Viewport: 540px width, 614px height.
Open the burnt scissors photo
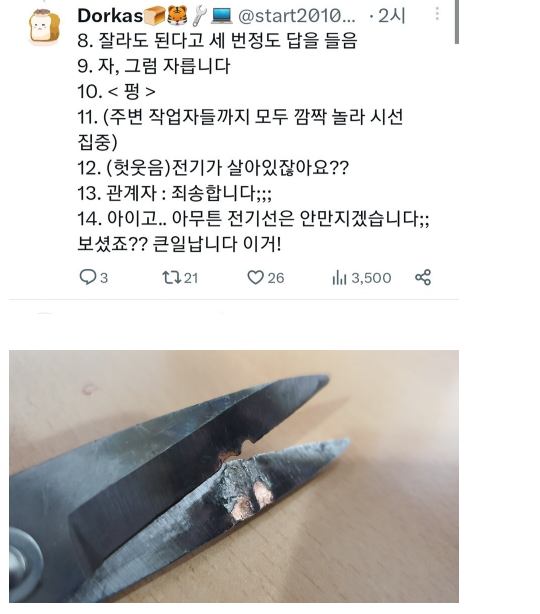[x=234, y=476]
